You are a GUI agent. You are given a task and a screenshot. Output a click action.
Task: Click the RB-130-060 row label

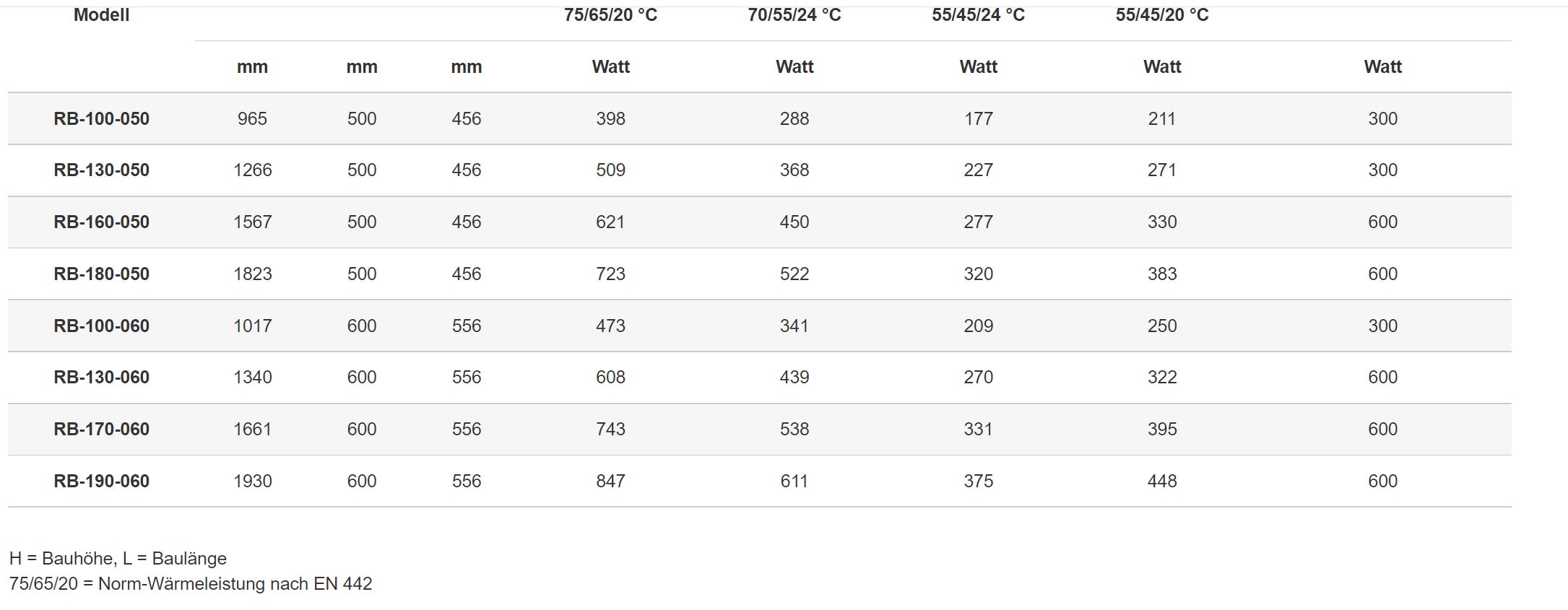click(x=101, y=377)
